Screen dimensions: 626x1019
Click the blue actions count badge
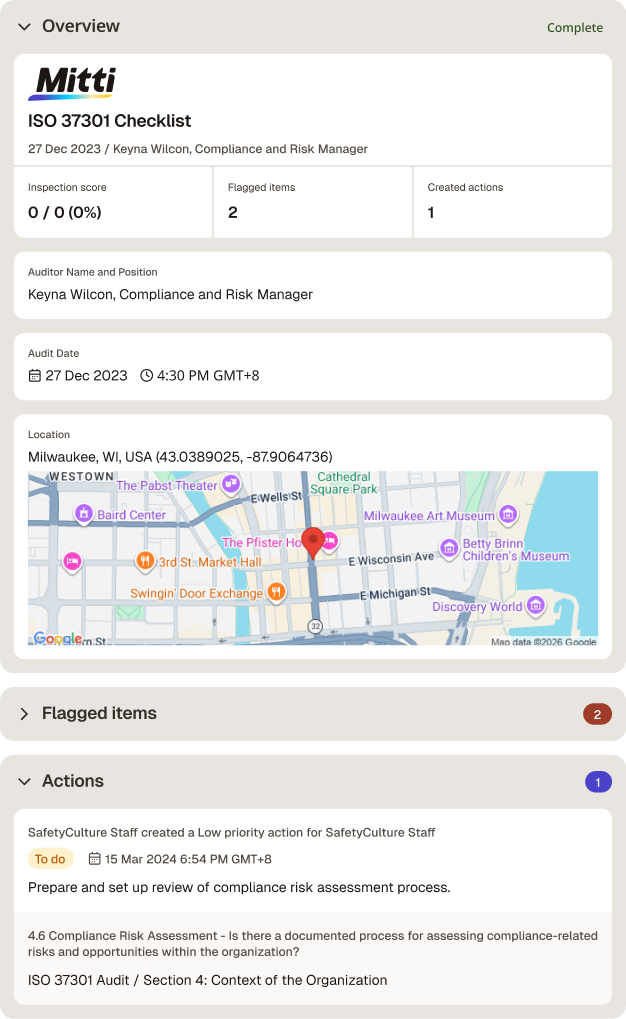[598, 782]
